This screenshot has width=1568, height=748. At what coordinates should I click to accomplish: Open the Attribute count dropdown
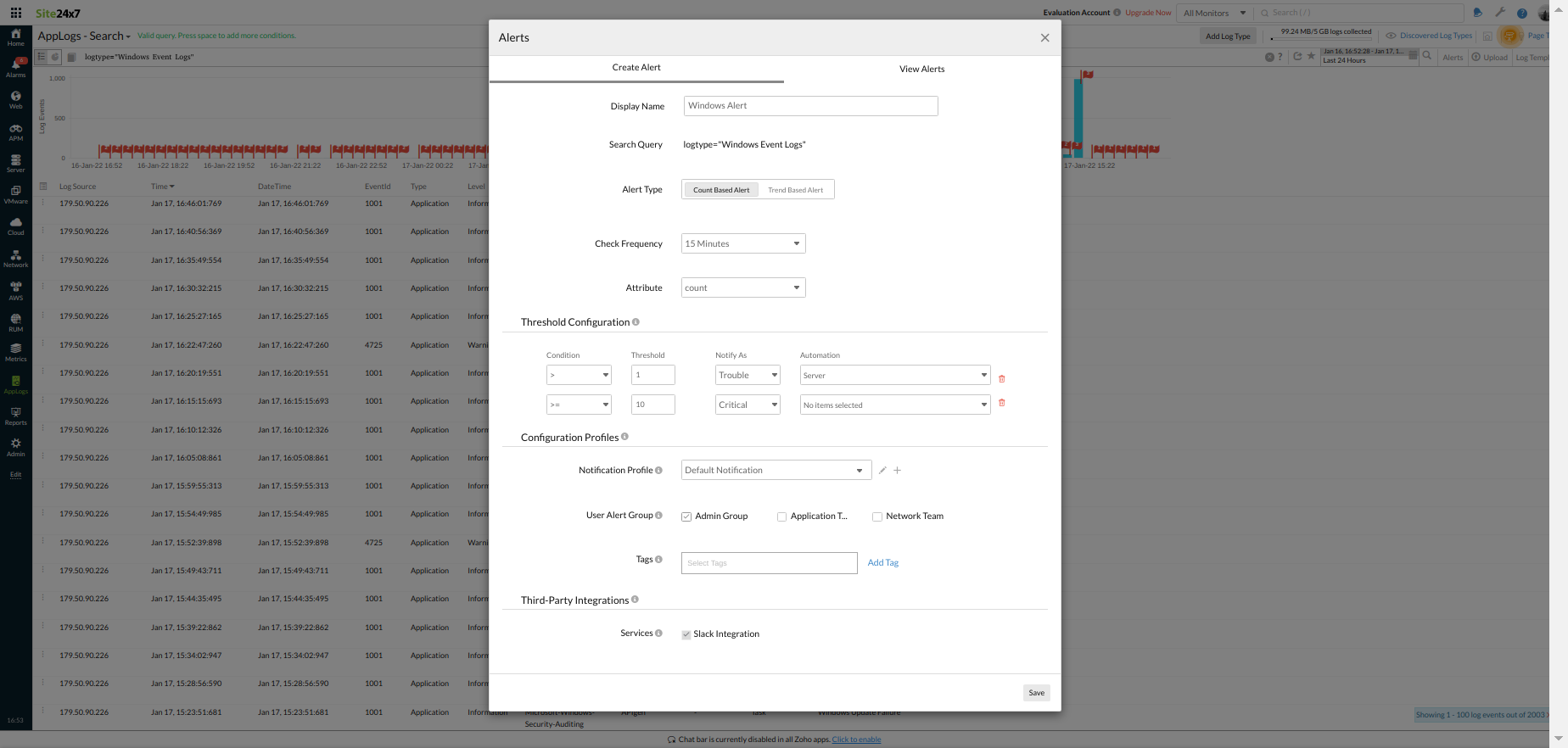pyautogui.click(x=743, y=288)
